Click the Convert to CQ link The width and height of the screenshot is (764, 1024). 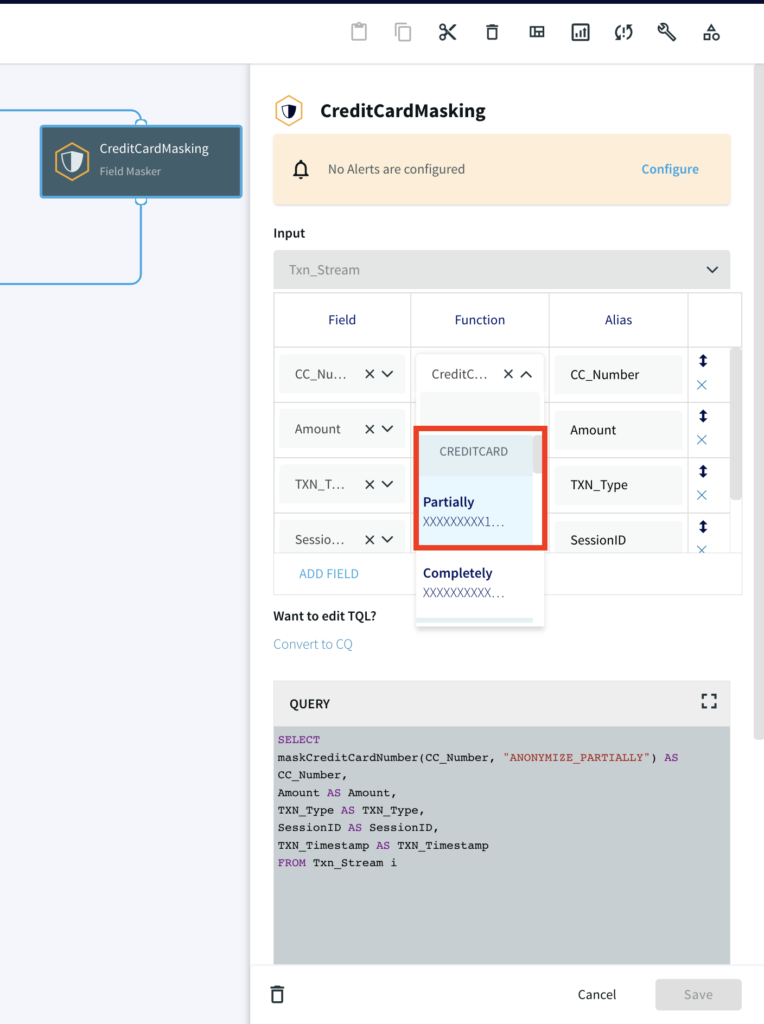tap(313, 644)
